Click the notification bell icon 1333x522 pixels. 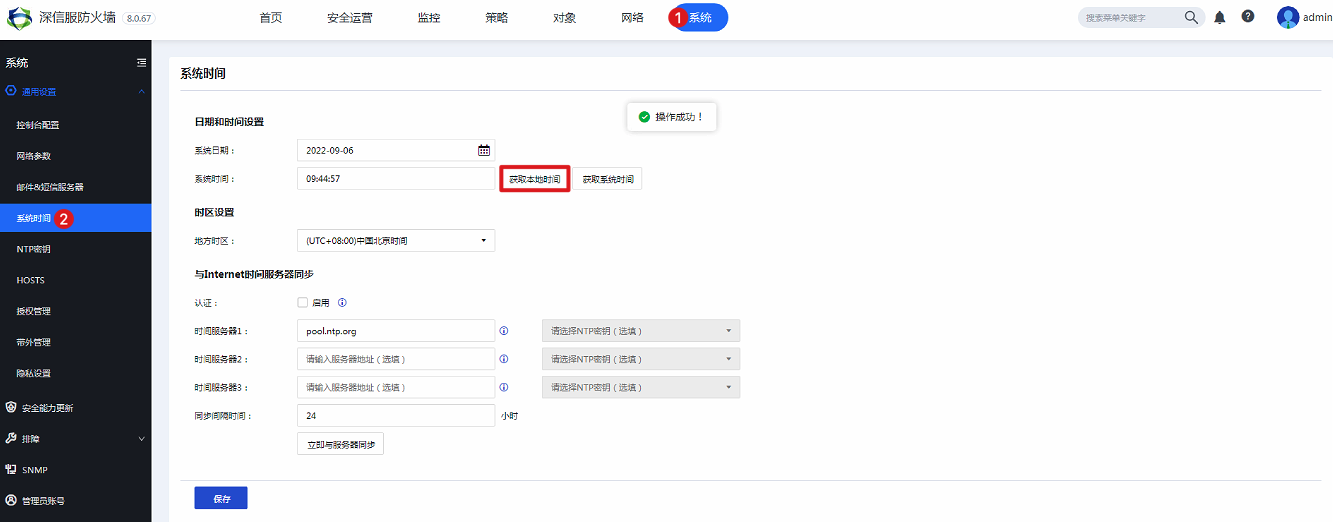[x=1220, y=17]
